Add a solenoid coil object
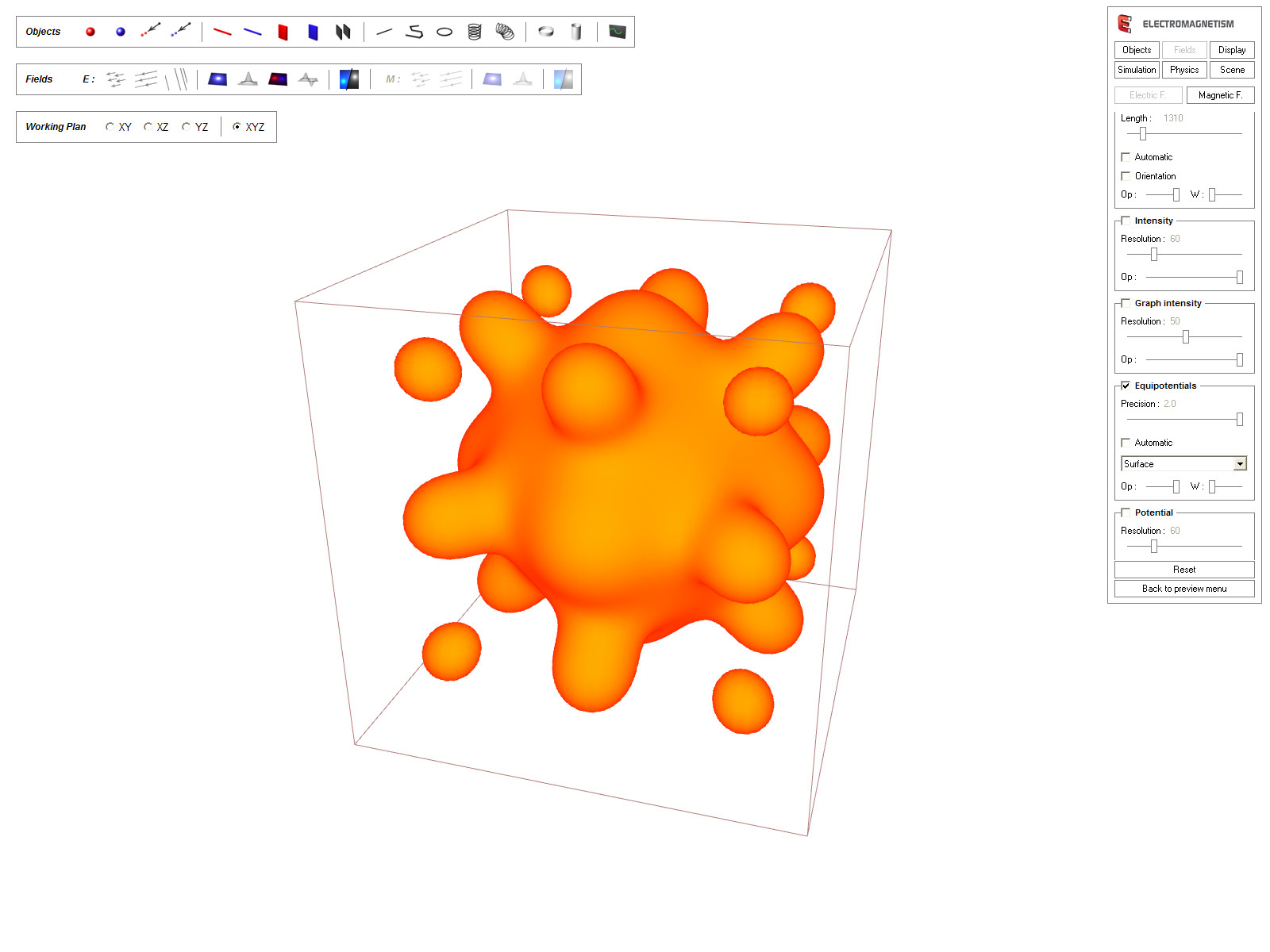1270x952 pixels. [475, 32]
